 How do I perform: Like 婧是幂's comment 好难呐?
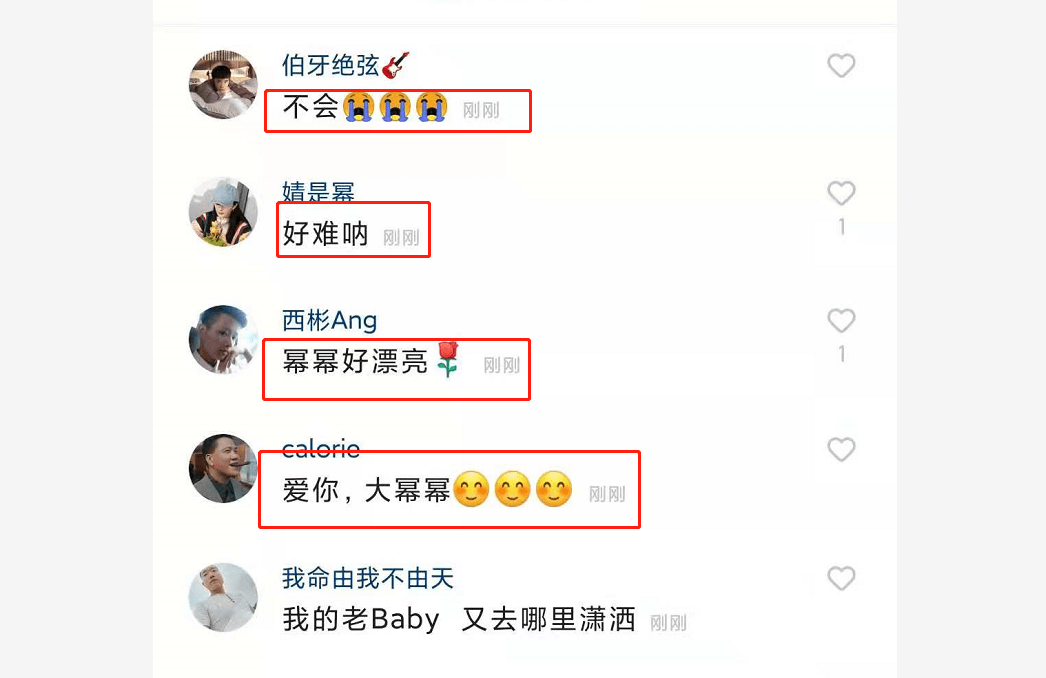(841, 193)
